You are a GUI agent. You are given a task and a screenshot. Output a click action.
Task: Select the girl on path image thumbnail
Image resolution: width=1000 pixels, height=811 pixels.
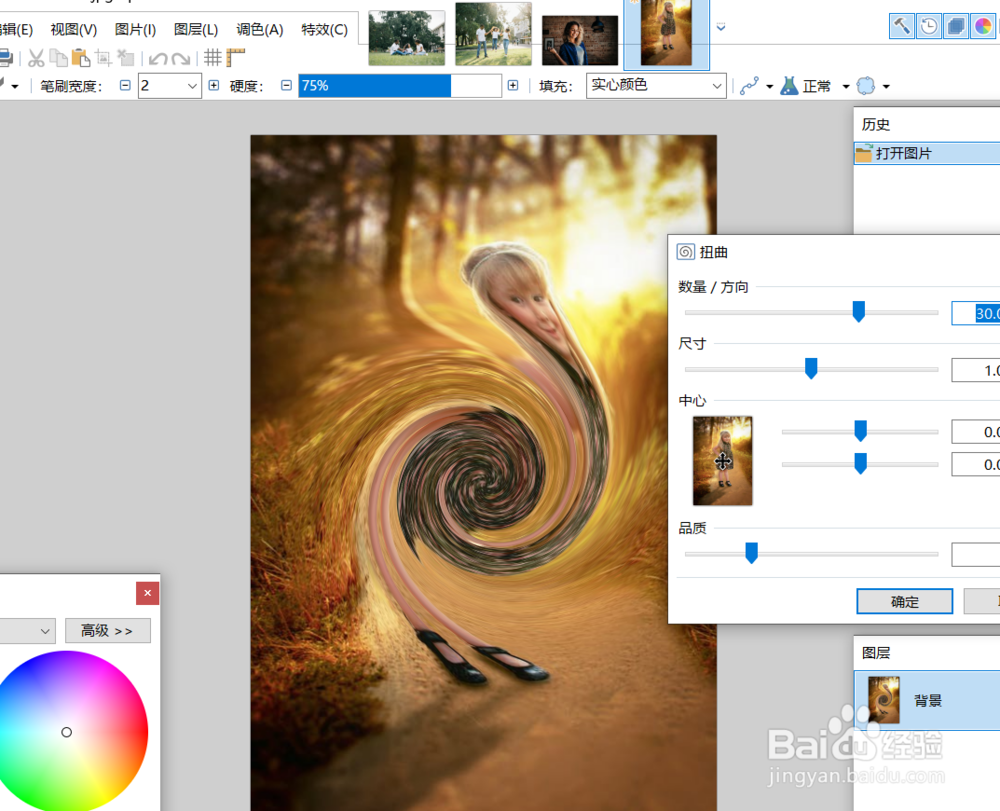coord(666,33)
